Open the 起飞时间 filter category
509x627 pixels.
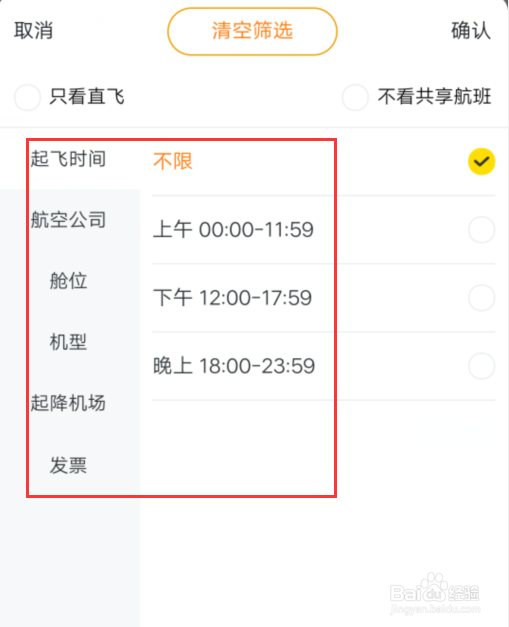click(x=68, y=159)
